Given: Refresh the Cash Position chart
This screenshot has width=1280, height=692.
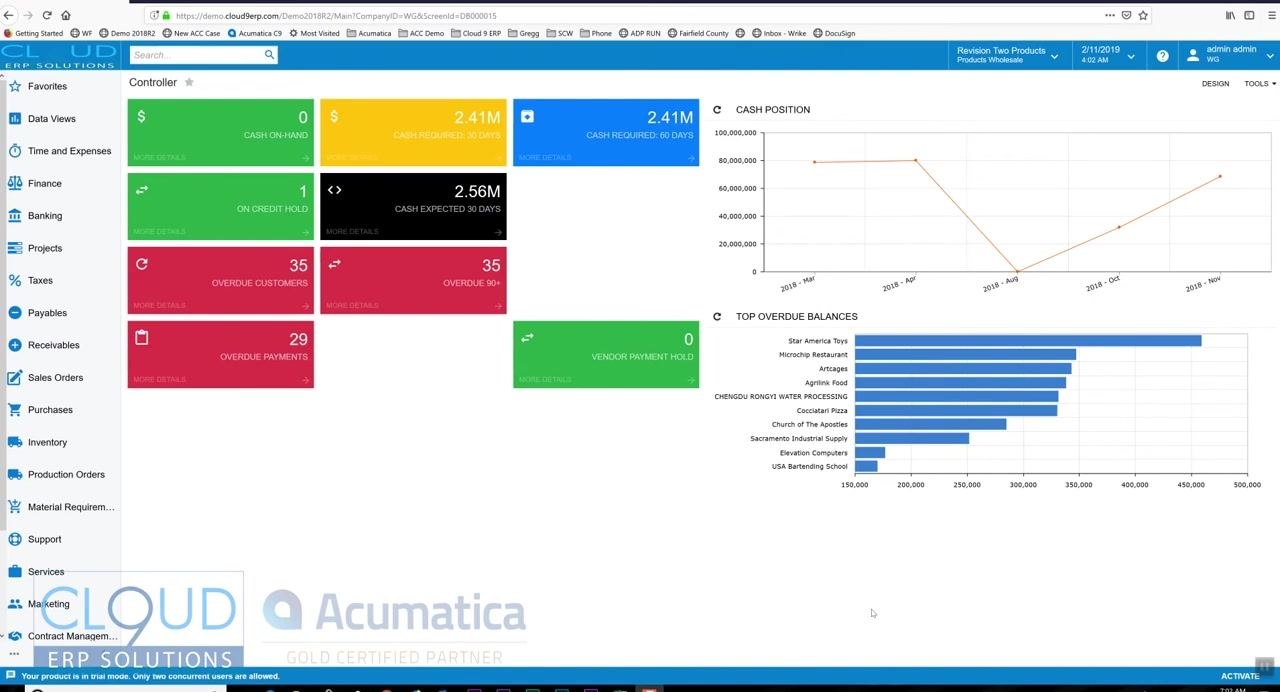Looking at the screenshot, I should [717, 110].
